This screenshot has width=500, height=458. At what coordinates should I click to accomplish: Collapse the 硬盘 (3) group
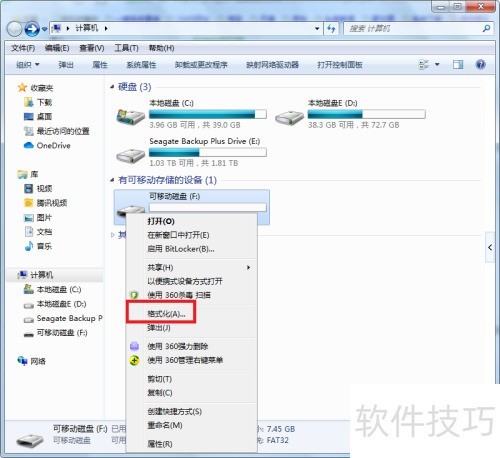point(112,87)
